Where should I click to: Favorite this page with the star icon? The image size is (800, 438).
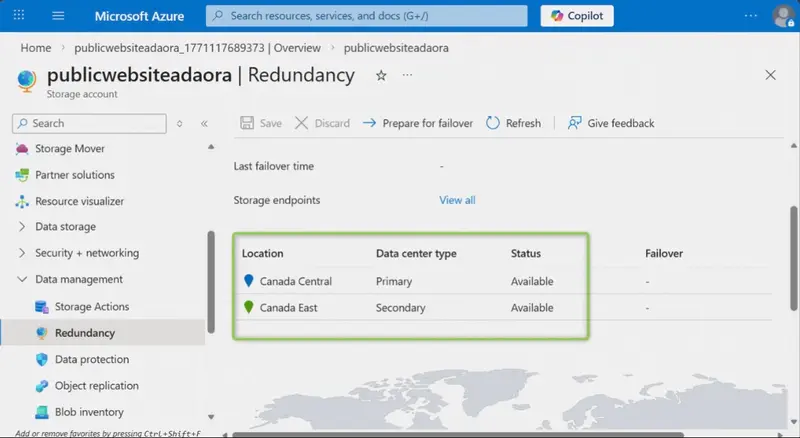(381, 76)
